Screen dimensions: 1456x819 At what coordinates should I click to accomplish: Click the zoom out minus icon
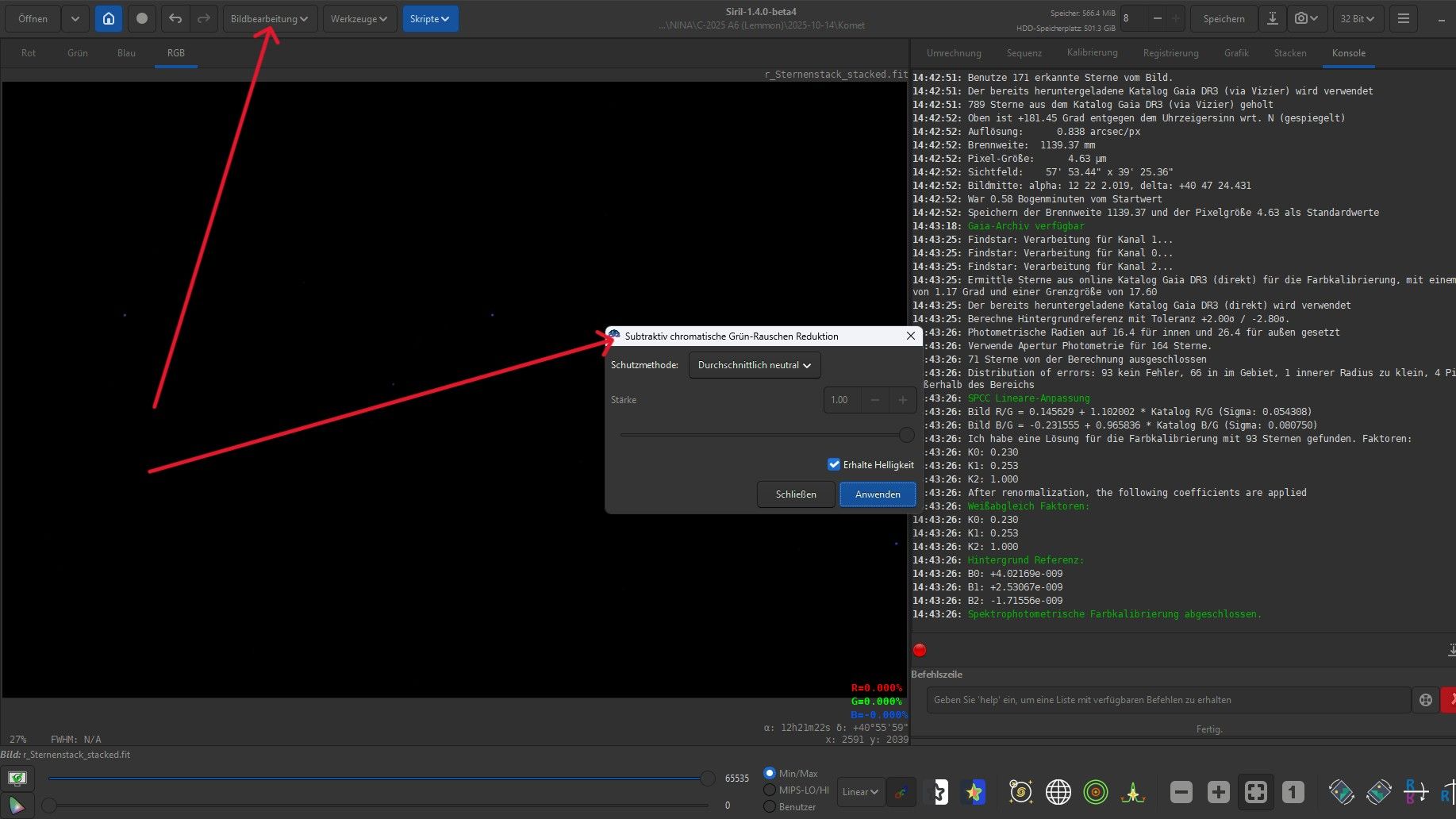click(x=1181, y=791)
